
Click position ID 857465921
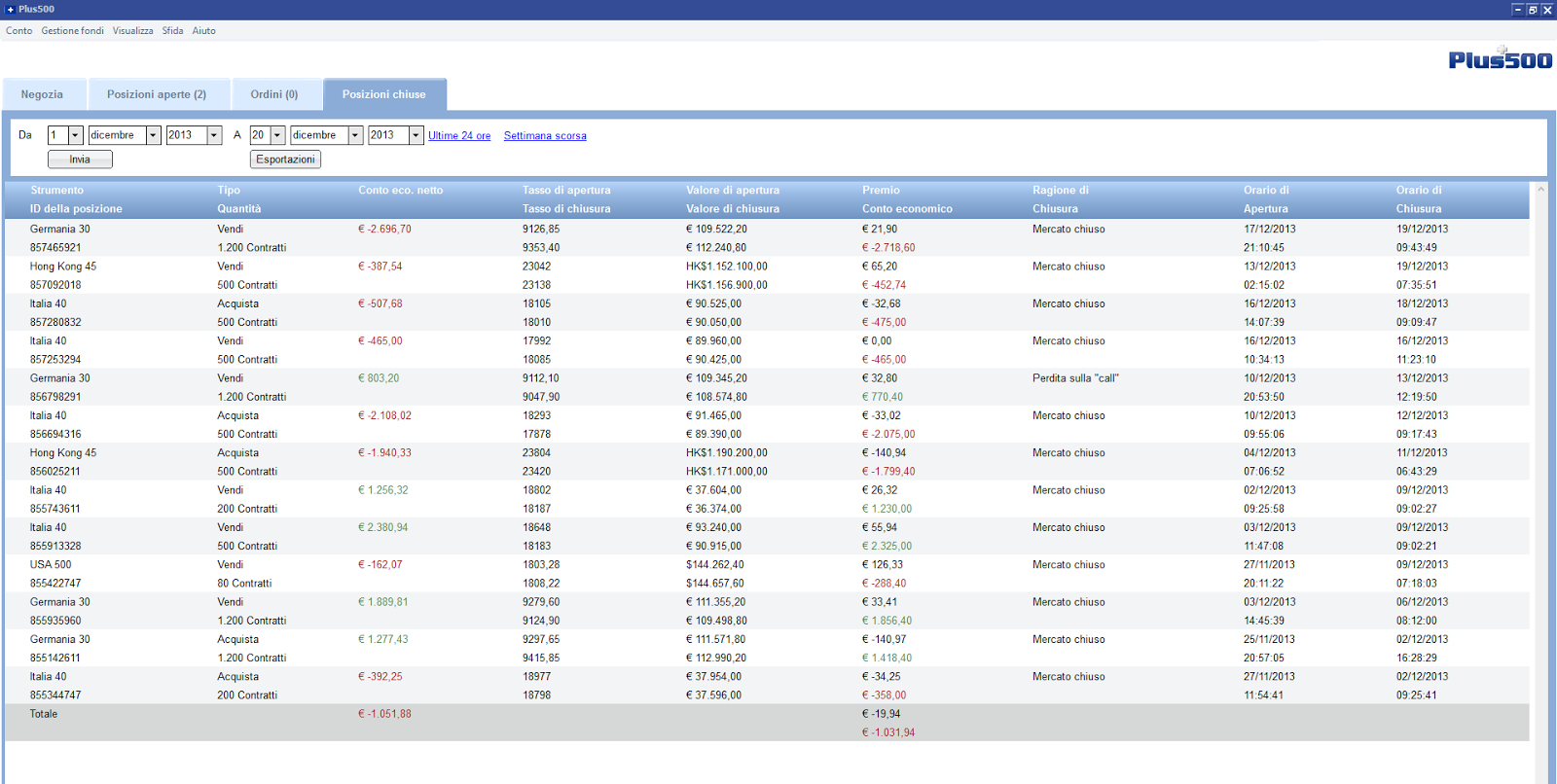click(55, 248)
